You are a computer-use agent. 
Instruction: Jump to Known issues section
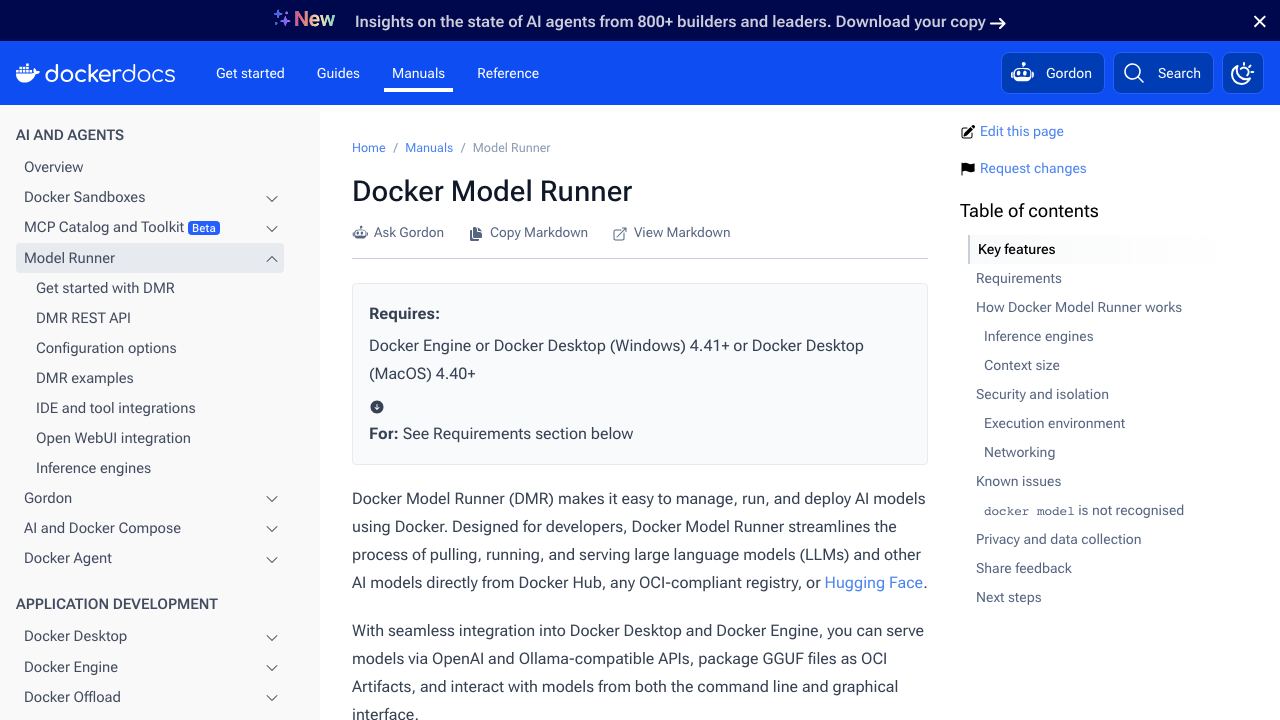coord(1019,482)
